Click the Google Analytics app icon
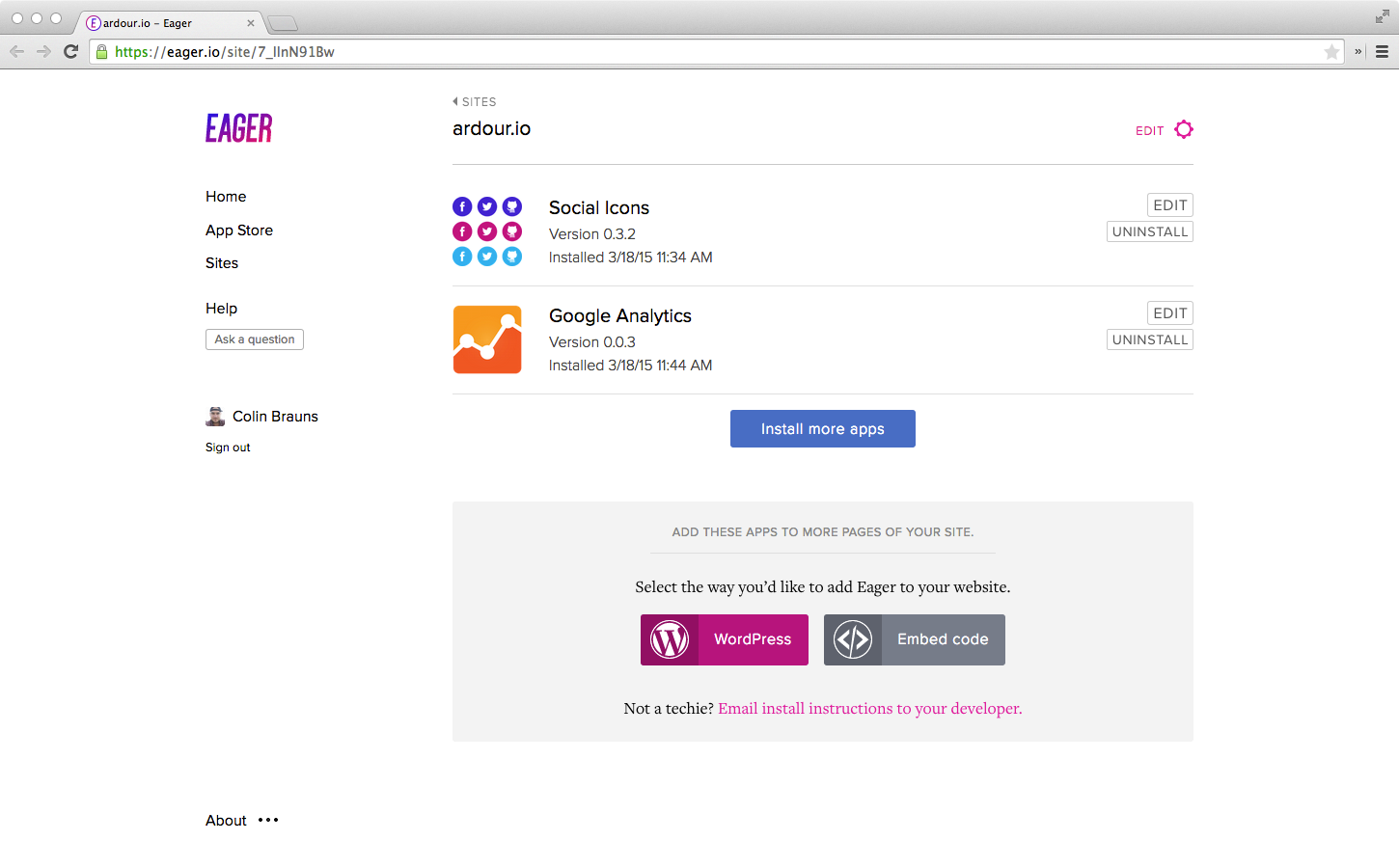 coord(487,339)
